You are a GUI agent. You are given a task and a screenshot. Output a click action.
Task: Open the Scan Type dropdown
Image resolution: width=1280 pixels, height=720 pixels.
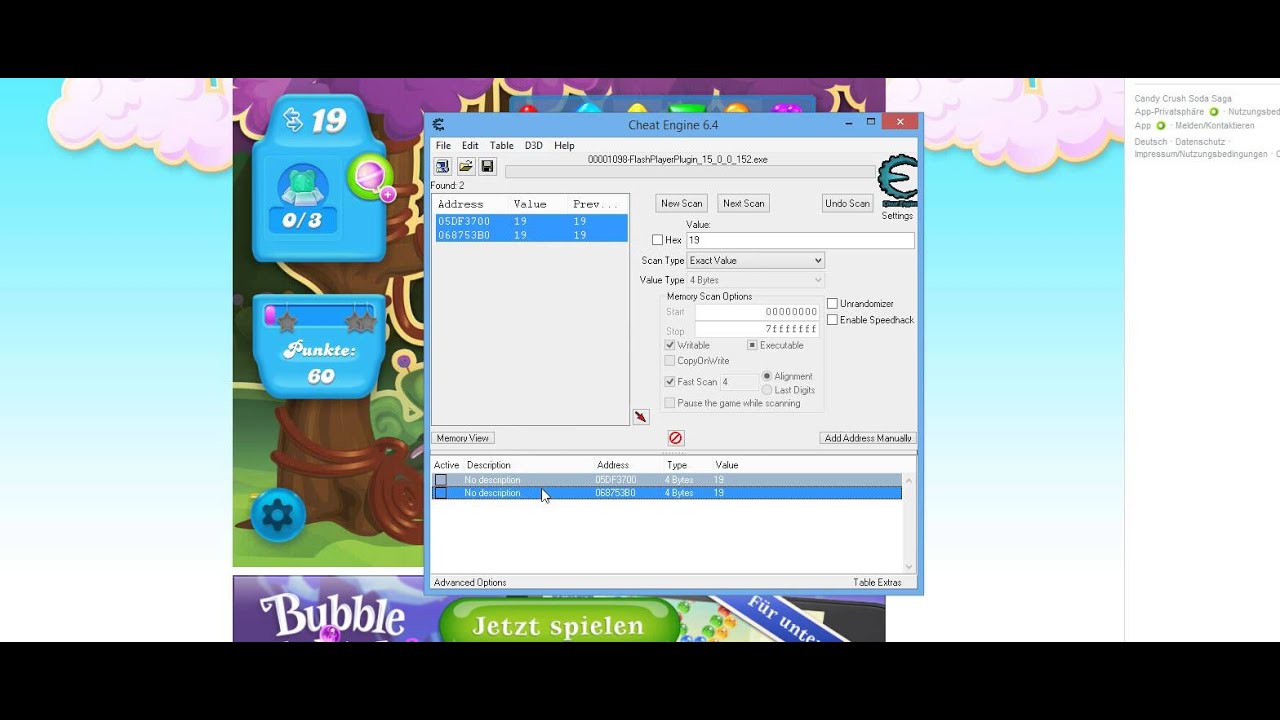coord(755,260)
